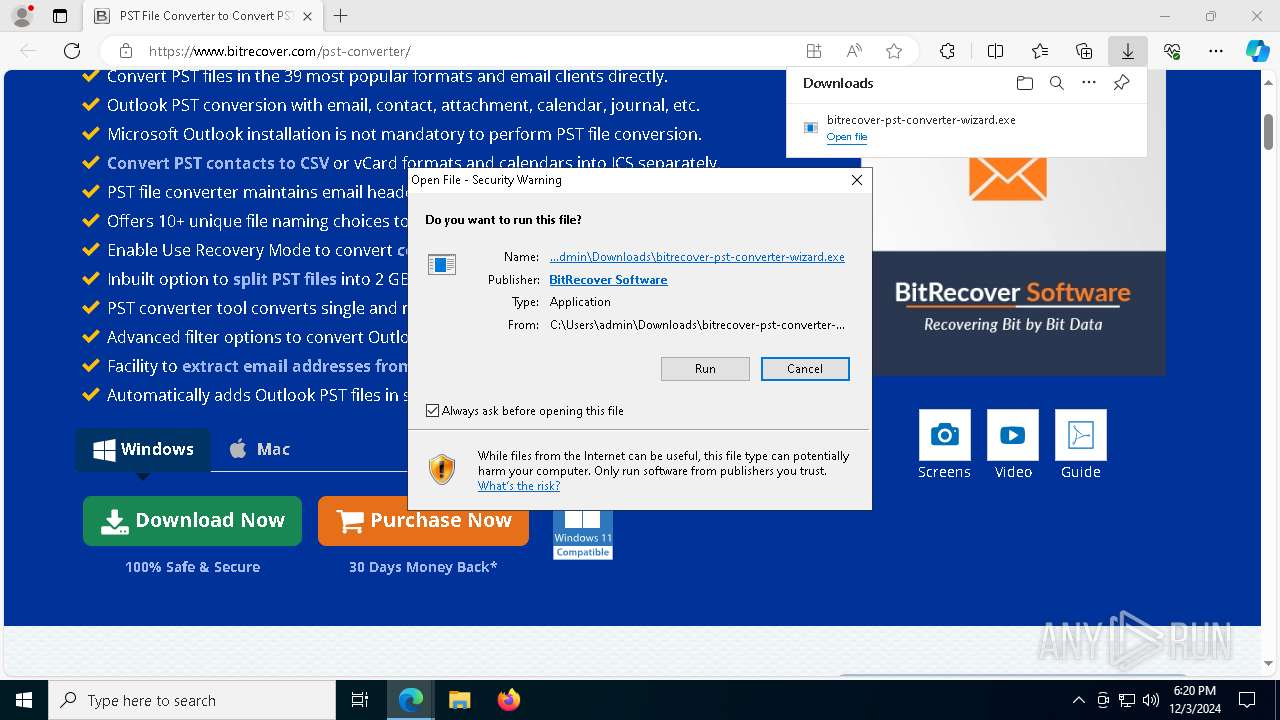The height and width of the screenshot is (720, 1280).
Task: Click the volume icon in system tray
Action: pyautogui.click(x=1151, y=700)
